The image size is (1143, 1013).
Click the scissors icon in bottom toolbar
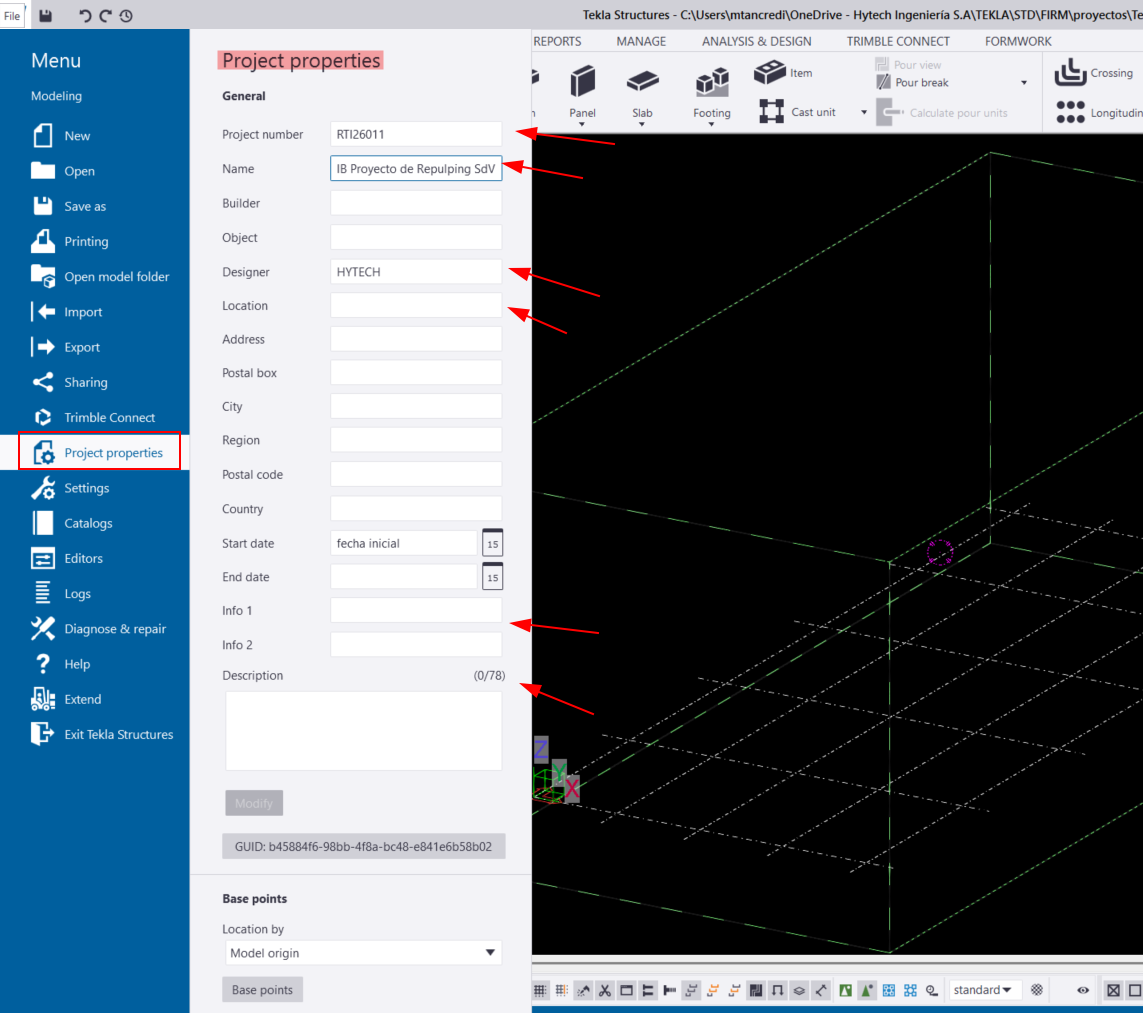[x=605, y=990]
